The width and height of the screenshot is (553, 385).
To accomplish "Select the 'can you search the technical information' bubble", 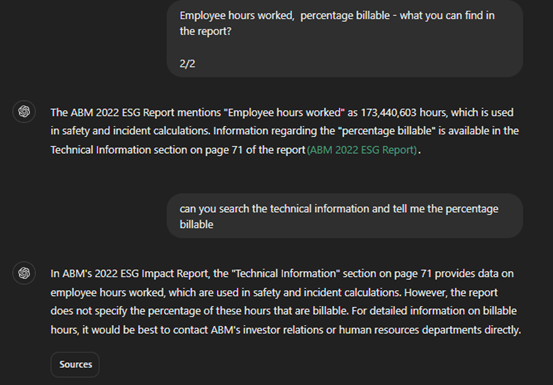I will (x=345, y=216).
